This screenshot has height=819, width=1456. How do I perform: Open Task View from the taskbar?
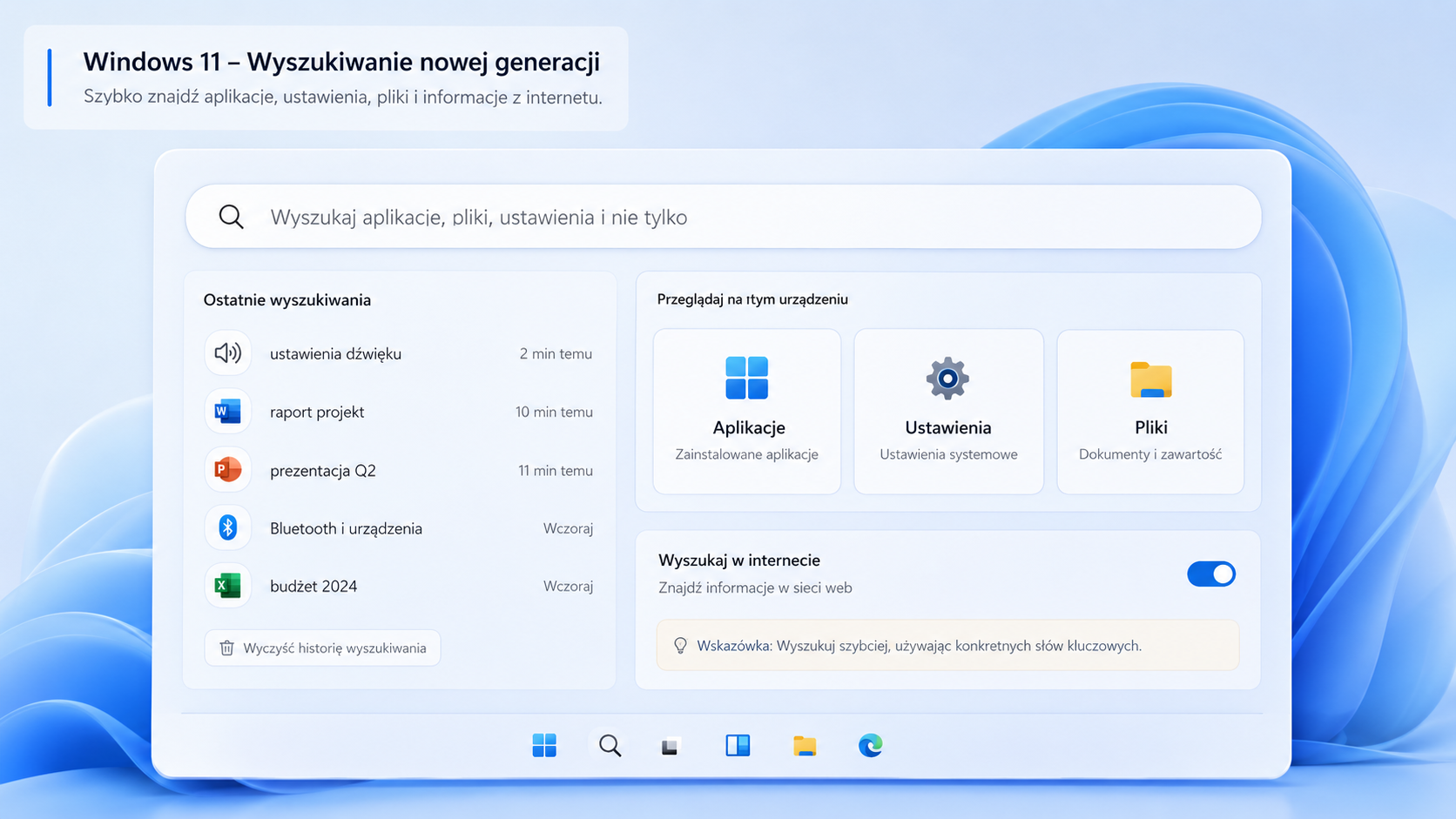coord(670,747)
